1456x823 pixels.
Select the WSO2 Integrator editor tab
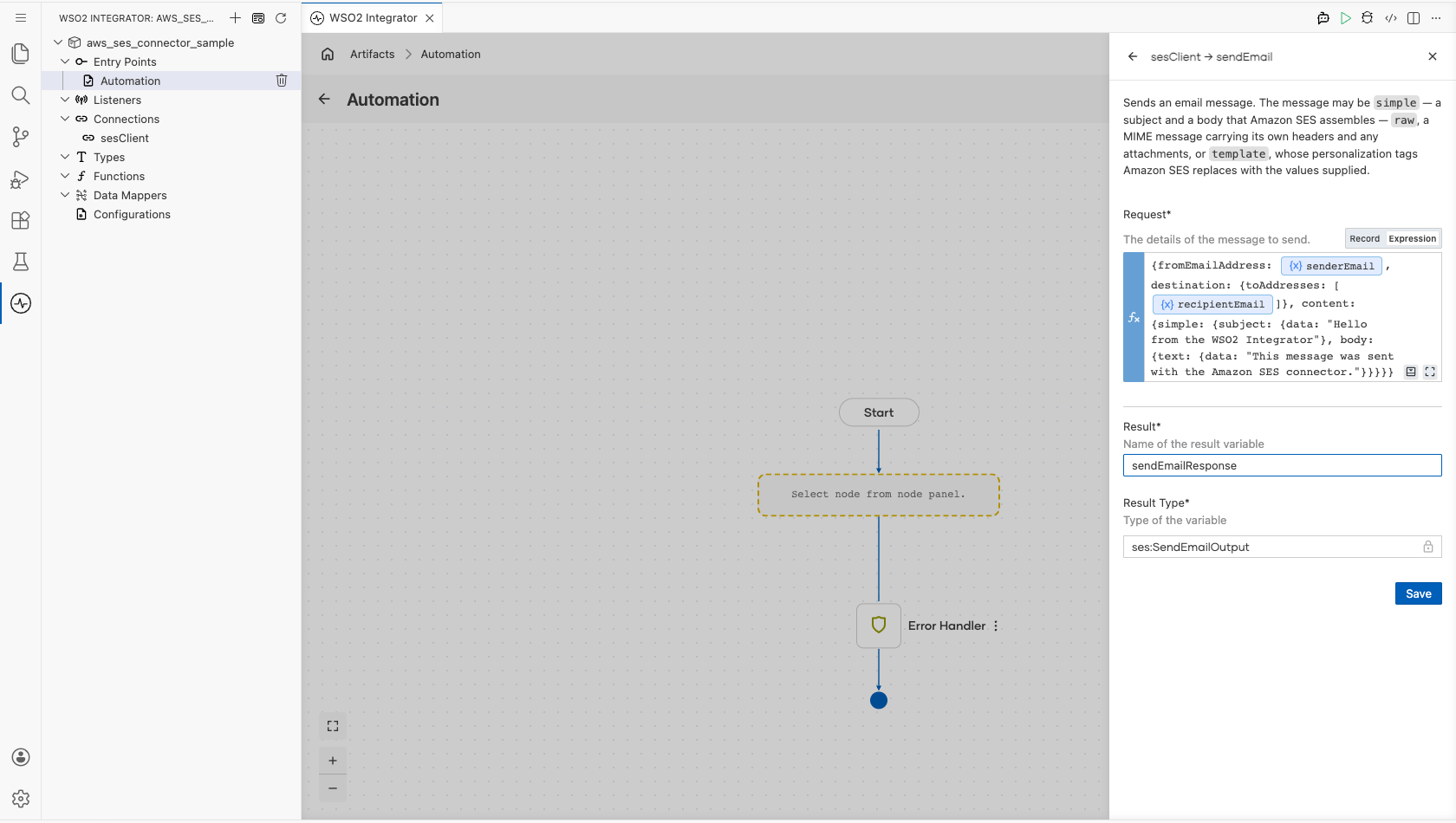[373, 18]
